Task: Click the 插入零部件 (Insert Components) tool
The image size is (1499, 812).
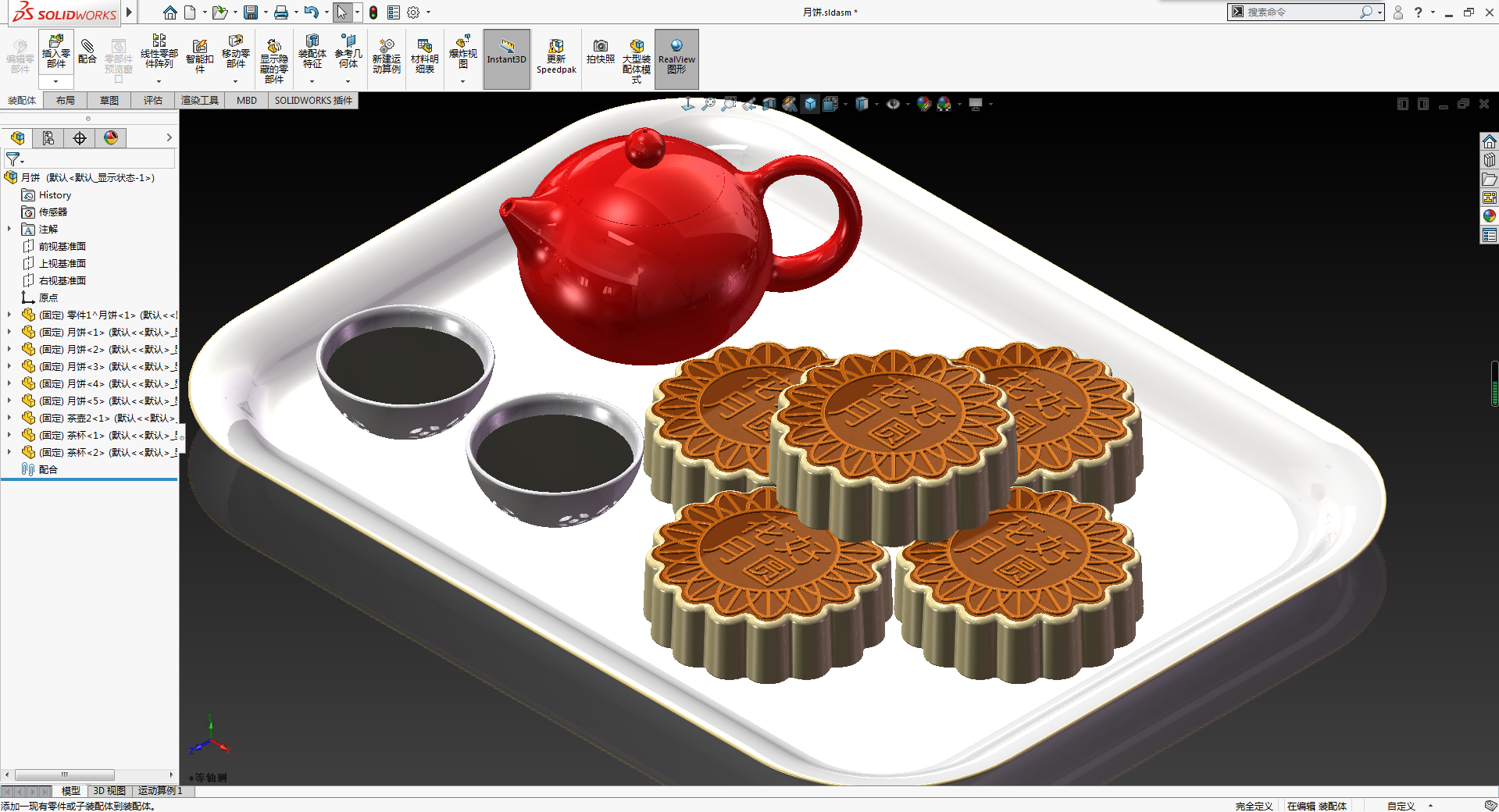Action: [x=56, y=52]
